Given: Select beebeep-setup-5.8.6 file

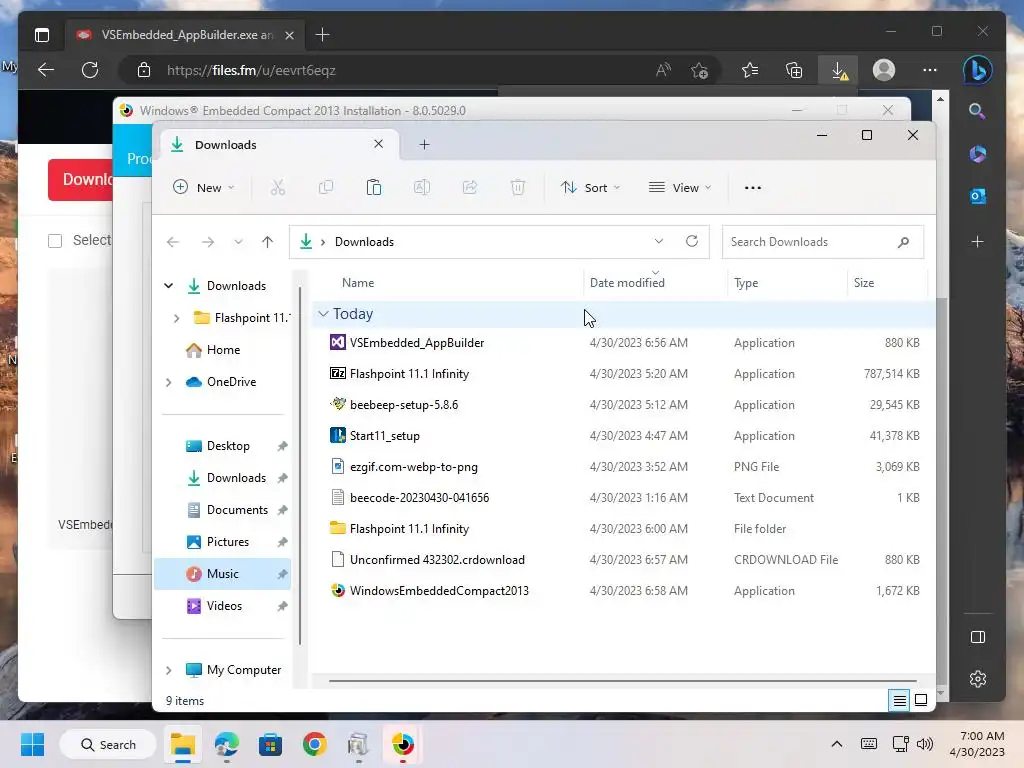Looking at the screenshot, I should coord(404,405).
